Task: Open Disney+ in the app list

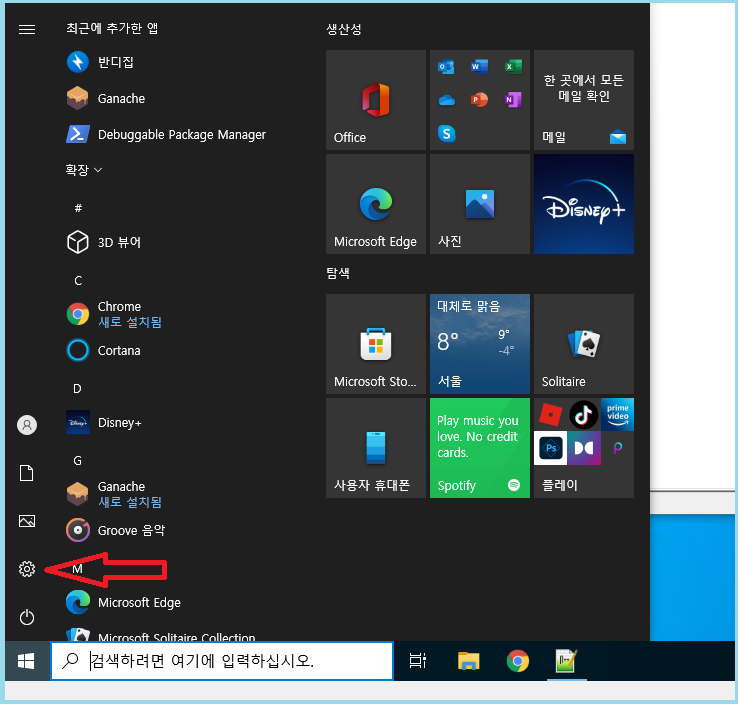Action: click(x=104, y=423)
